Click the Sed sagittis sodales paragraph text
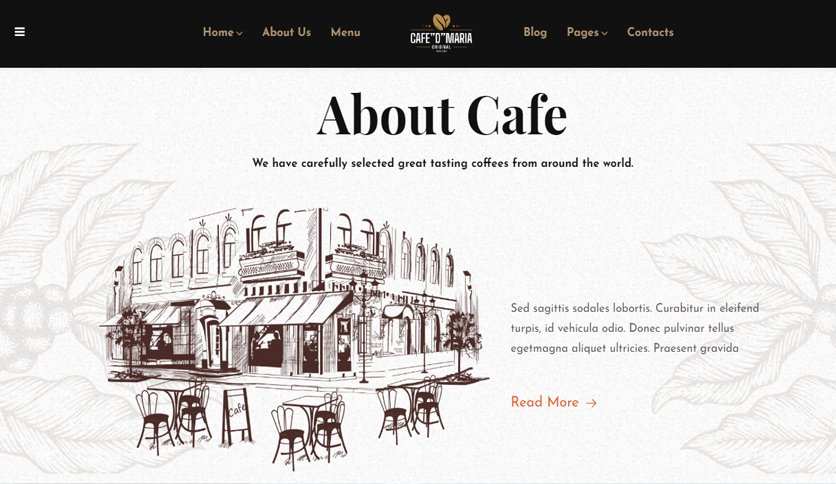This screenshot has width=836, height=484. coord(634,328)
